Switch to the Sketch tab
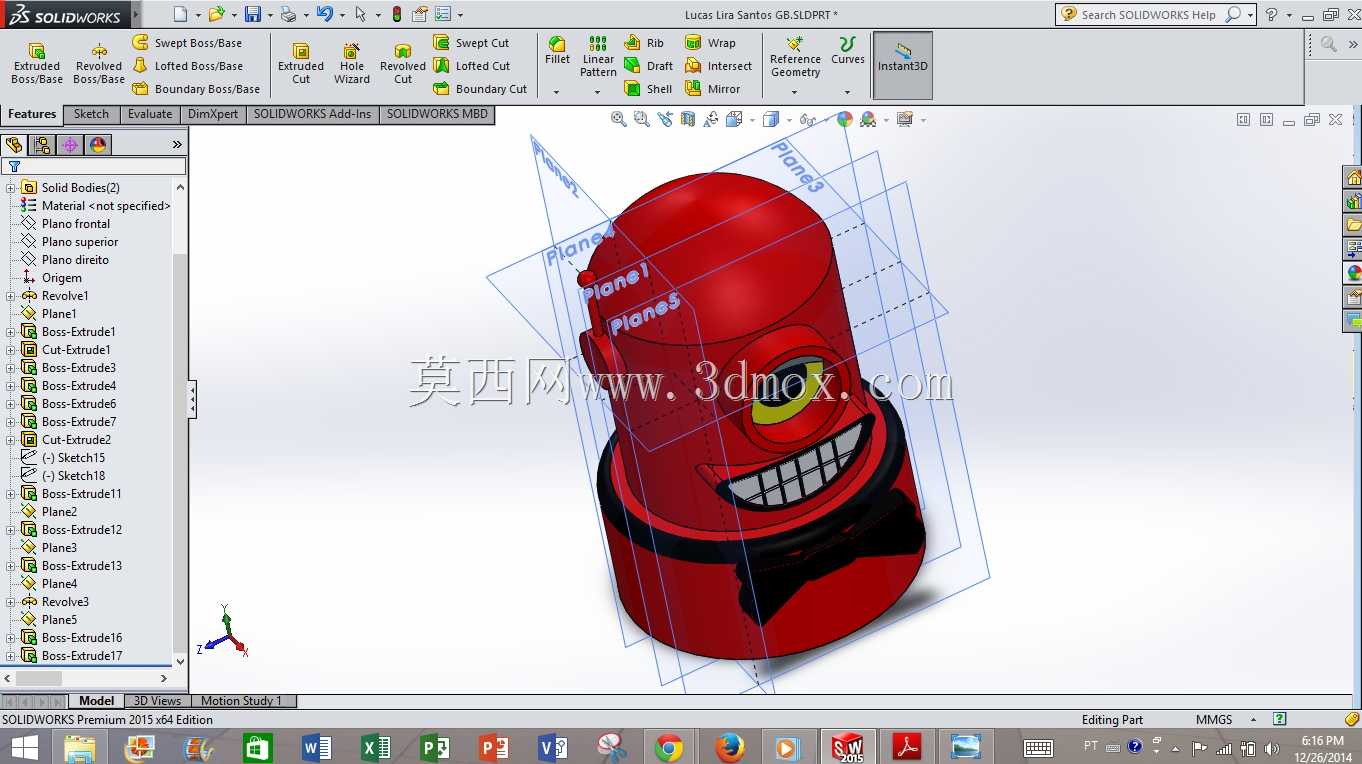 pos(91,114)
